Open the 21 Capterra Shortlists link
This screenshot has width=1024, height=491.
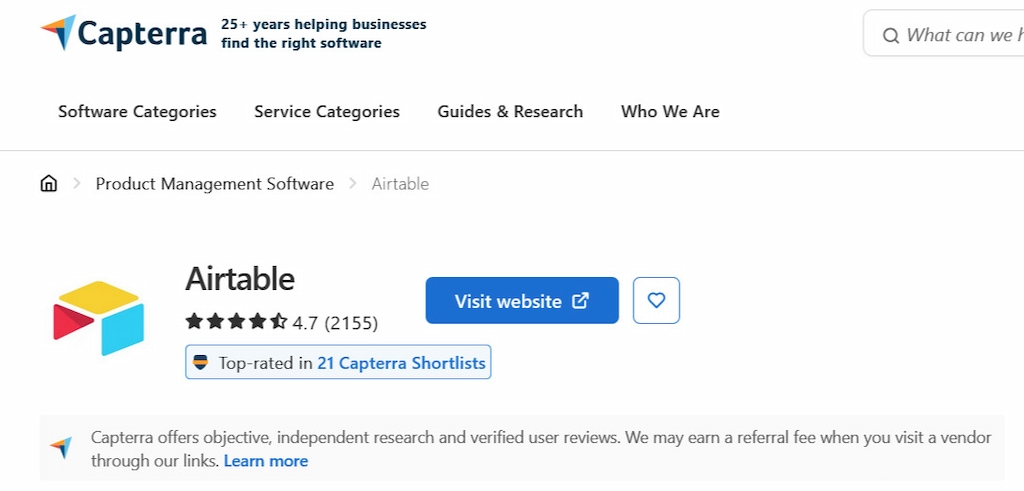click(401, 363)
